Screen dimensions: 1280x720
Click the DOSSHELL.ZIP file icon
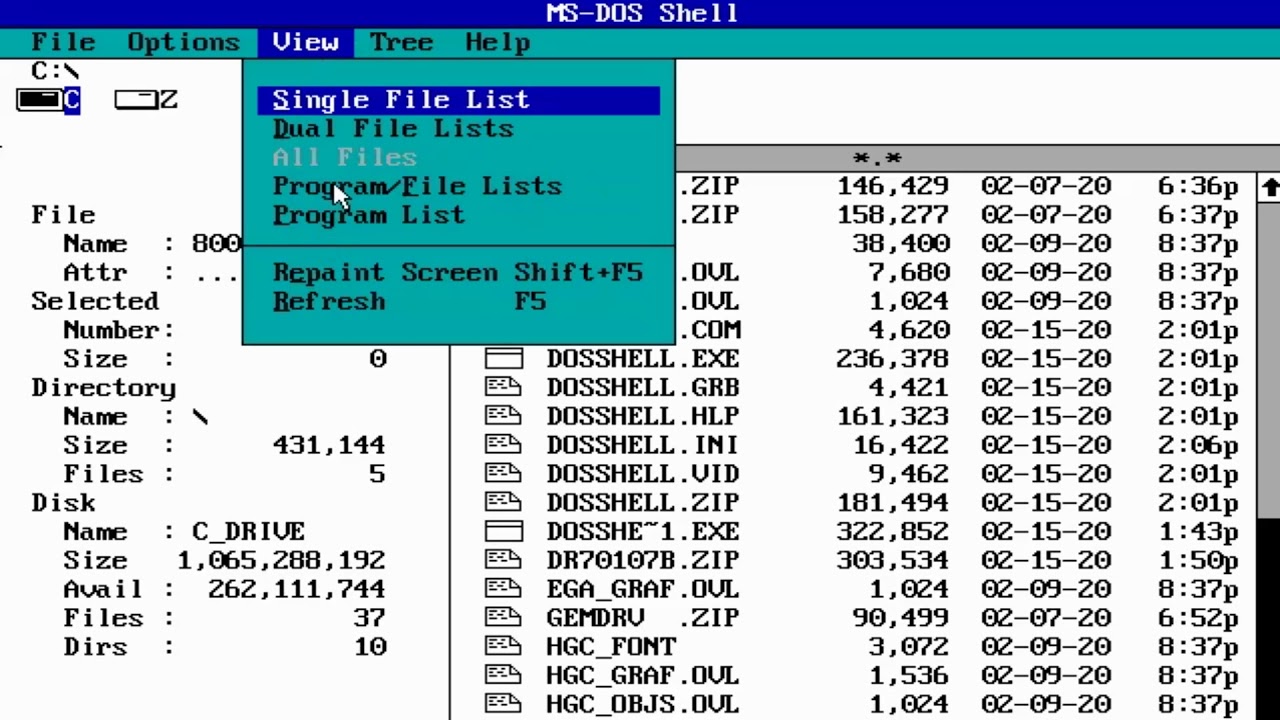tap(504, 503)
